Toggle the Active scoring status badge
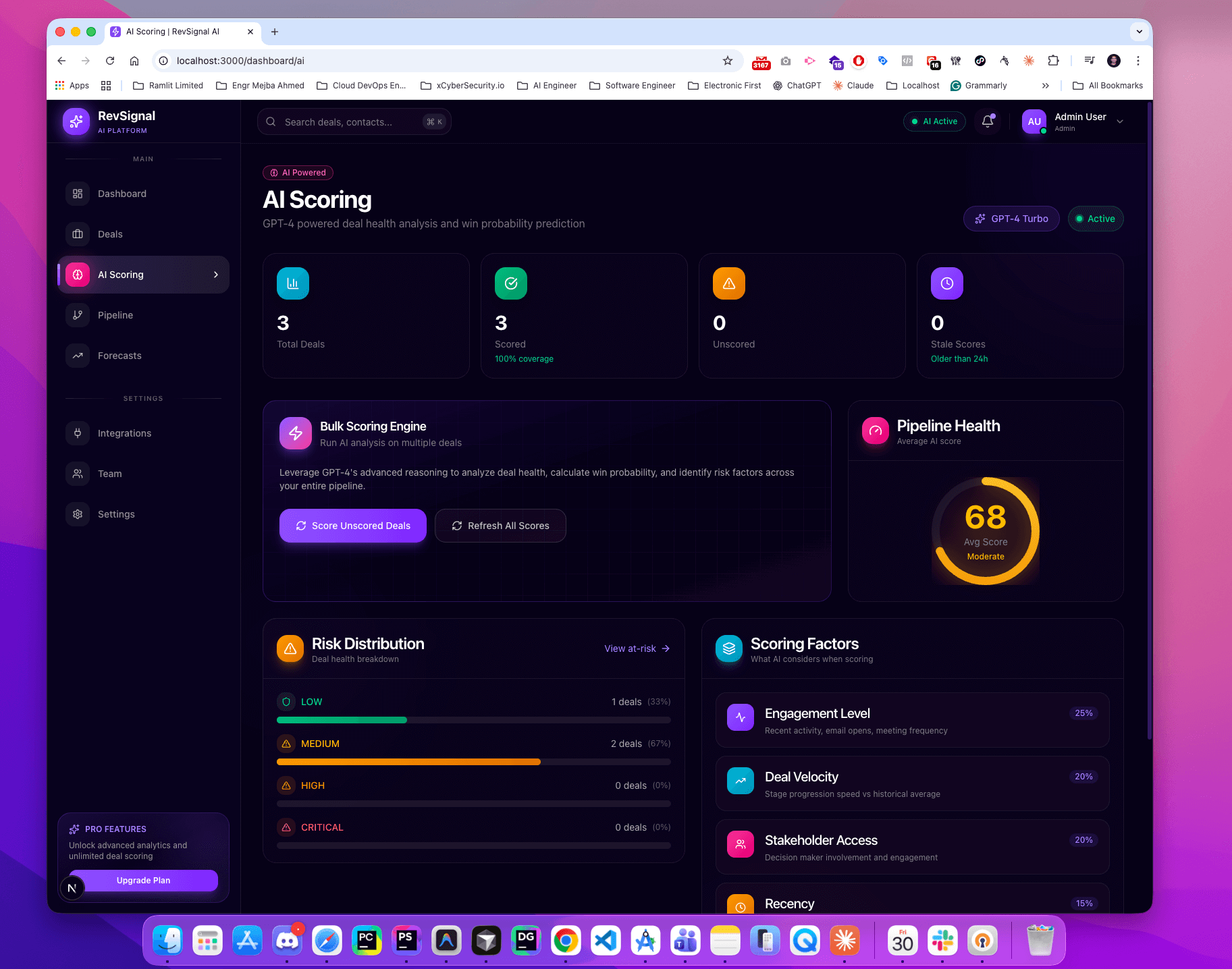1232x969 pixels. click(x=1095, y=219)
